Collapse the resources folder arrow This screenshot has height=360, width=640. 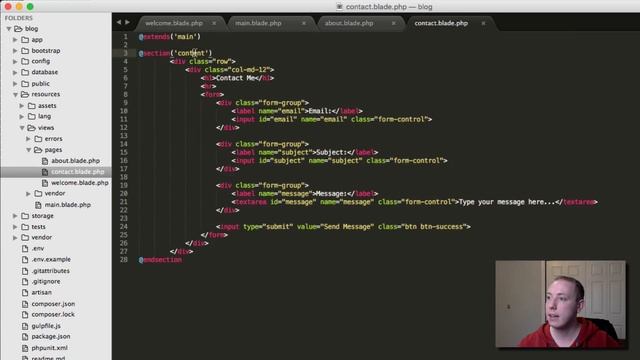[x=15, y=95]
